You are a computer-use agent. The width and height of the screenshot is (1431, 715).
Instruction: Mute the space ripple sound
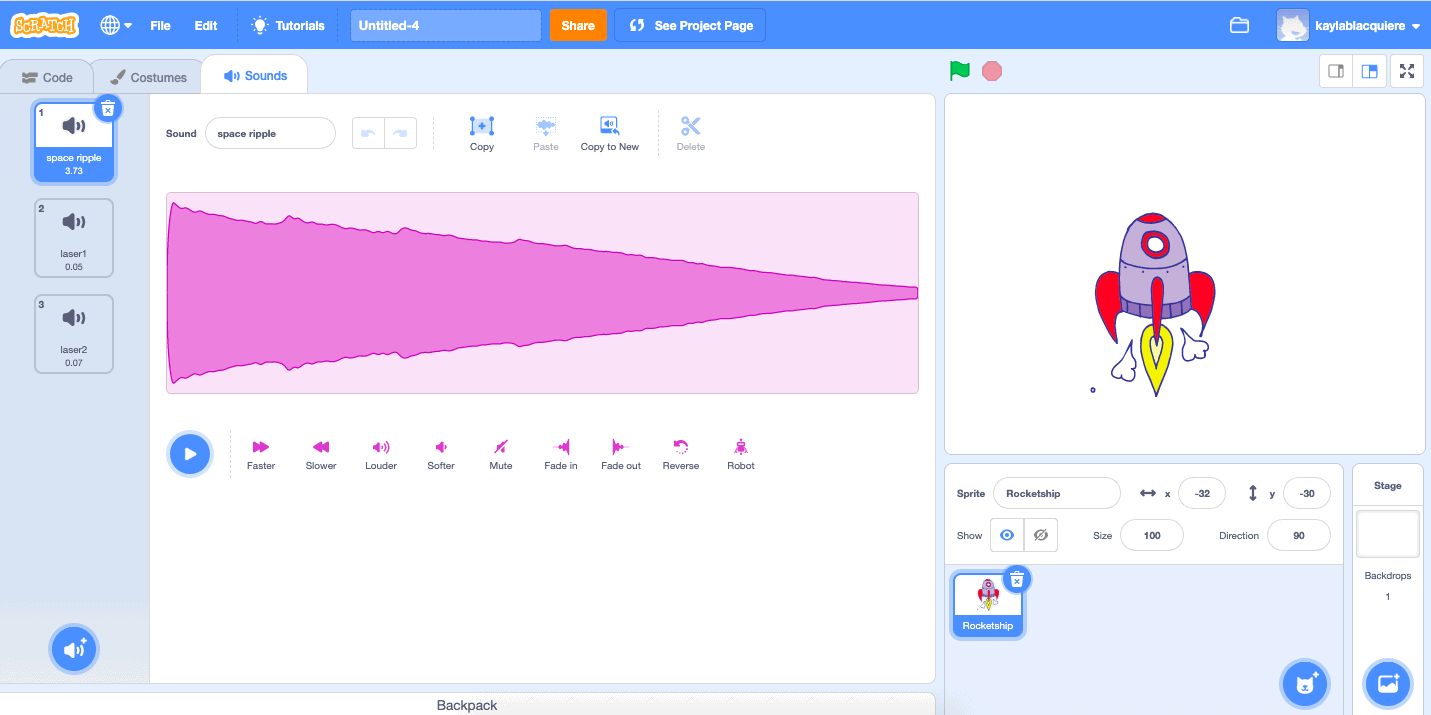[x=500, y=452]
